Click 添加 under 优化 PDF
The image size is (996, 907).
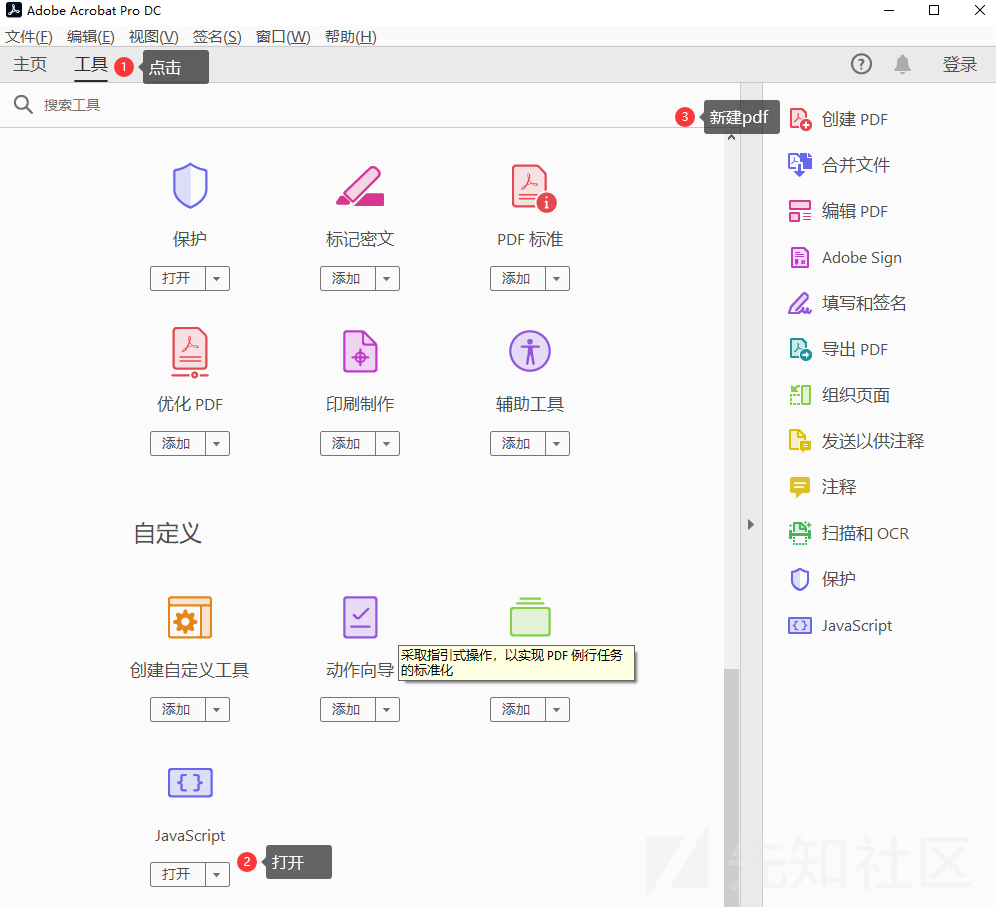click(x=178, y=444)
